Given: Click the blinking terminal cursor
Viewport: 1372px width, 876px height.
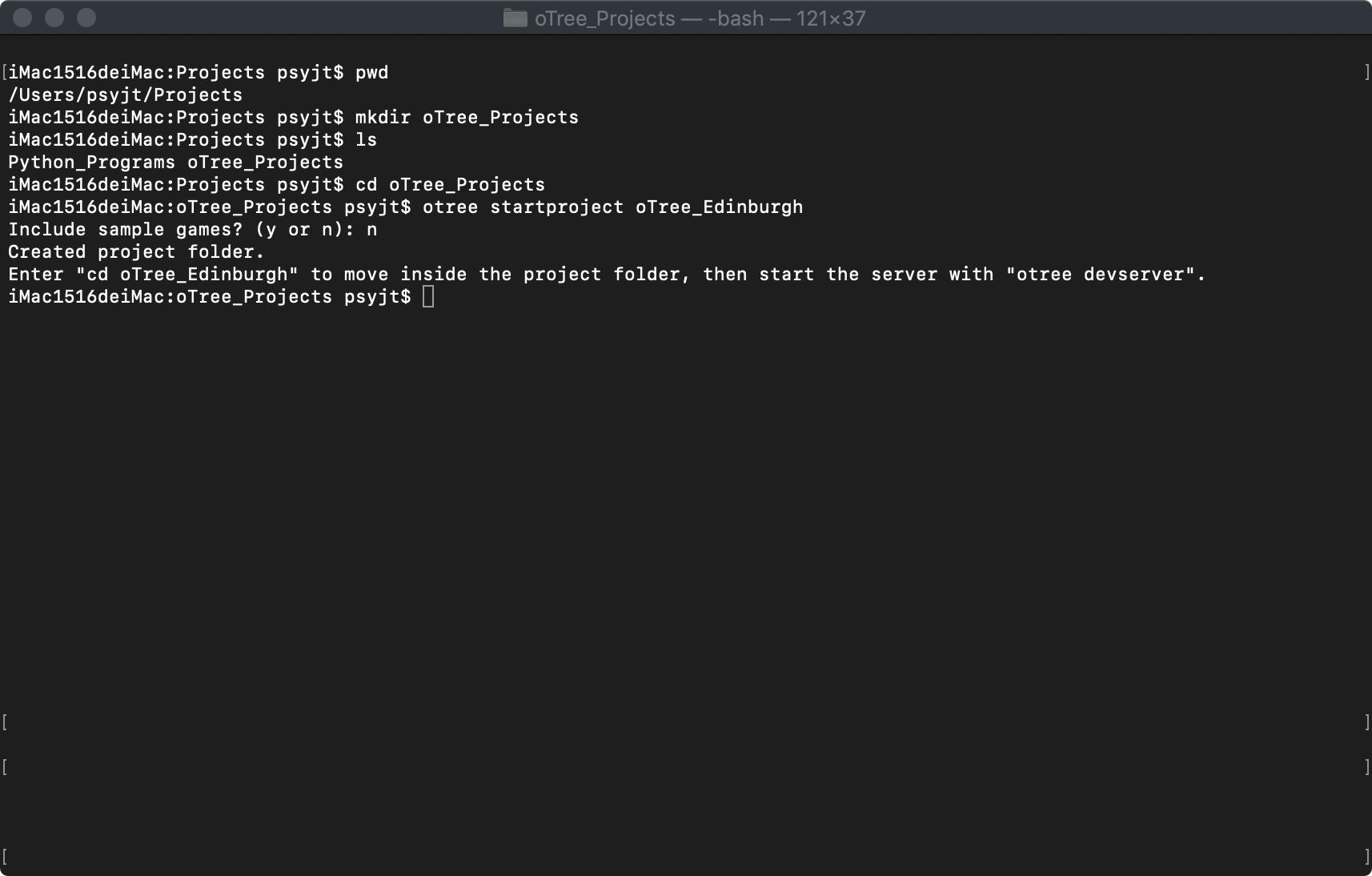Looking at the screenshot, I should coord(429,297).
